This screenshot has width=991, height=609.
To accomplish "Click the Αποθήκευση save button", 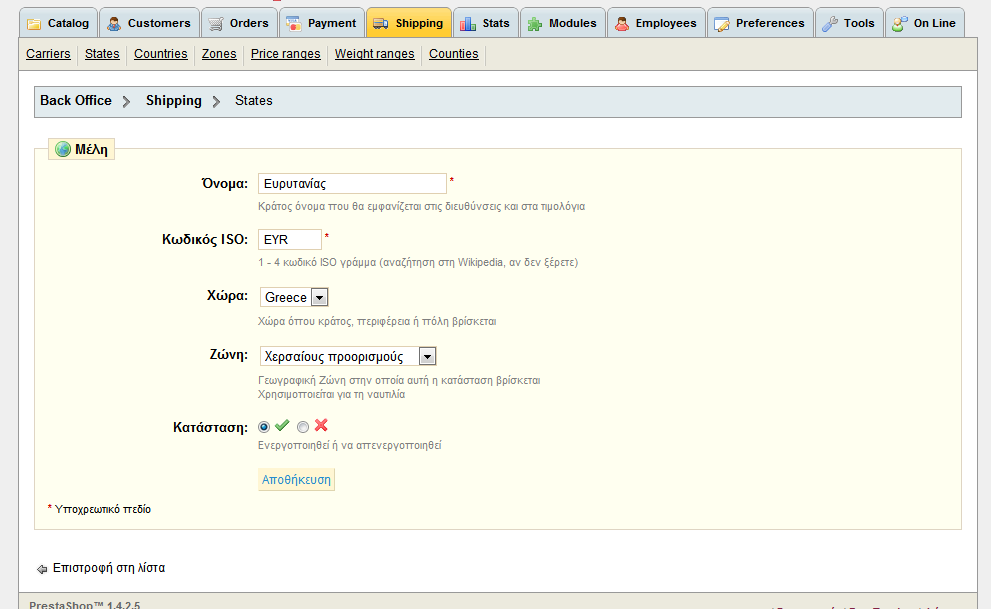I will pos(296,479).
